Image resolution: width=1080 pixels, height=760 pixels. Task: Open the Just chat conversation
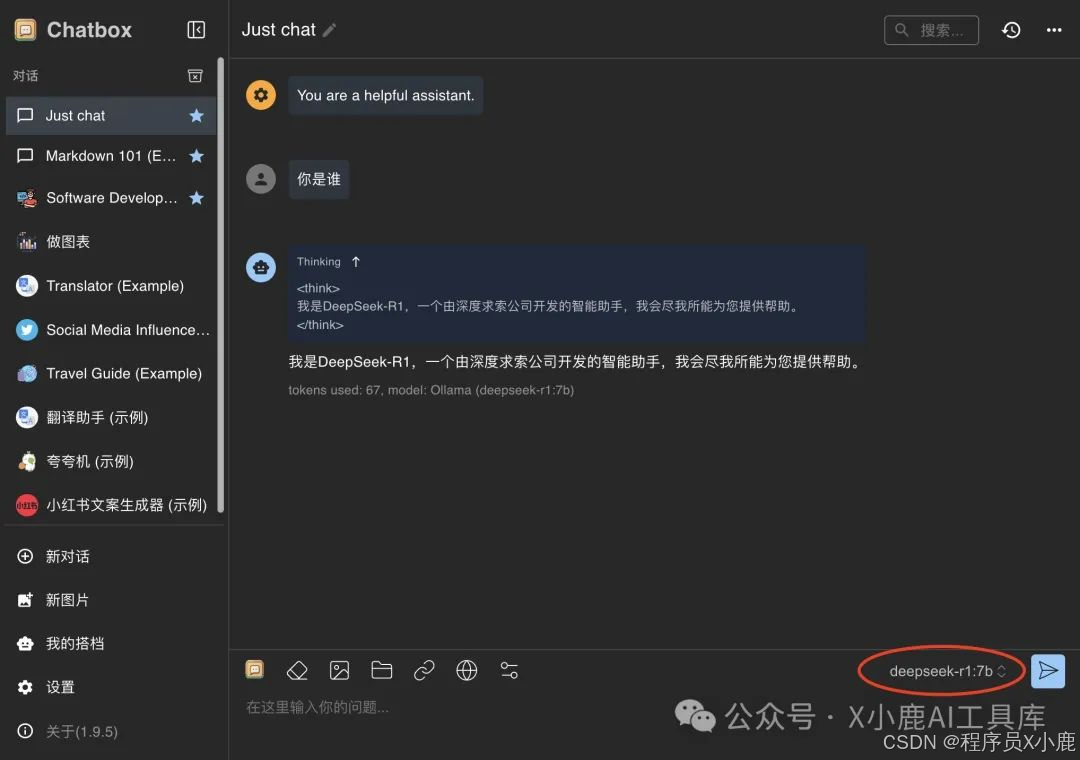tap(111, 116)
